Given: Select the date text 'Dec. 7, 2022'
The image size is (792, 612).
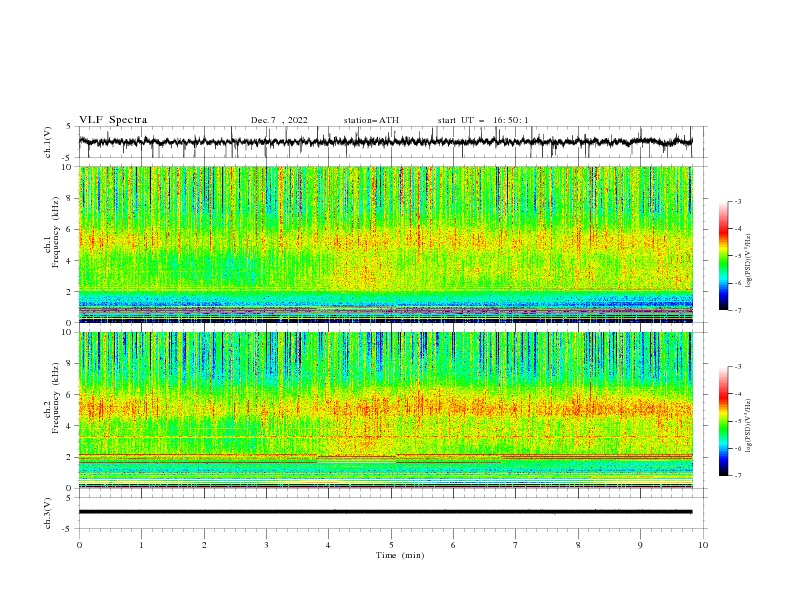Looking at the screenshot, I should 279,120.
